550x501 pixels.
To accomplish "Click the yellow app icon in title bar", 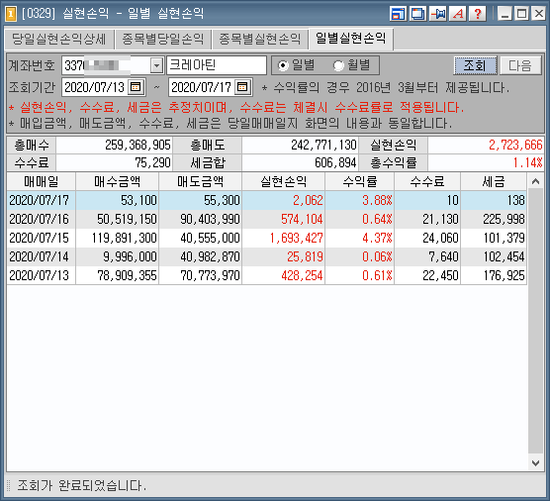I will tap(11, 14).
